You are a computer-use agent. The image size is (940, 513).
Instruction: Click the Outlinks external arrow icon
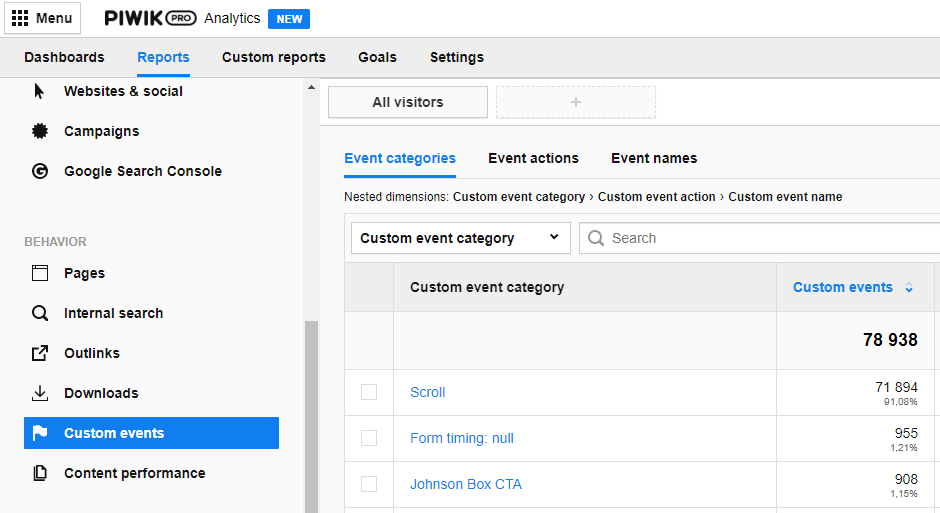tap(40, 353)
